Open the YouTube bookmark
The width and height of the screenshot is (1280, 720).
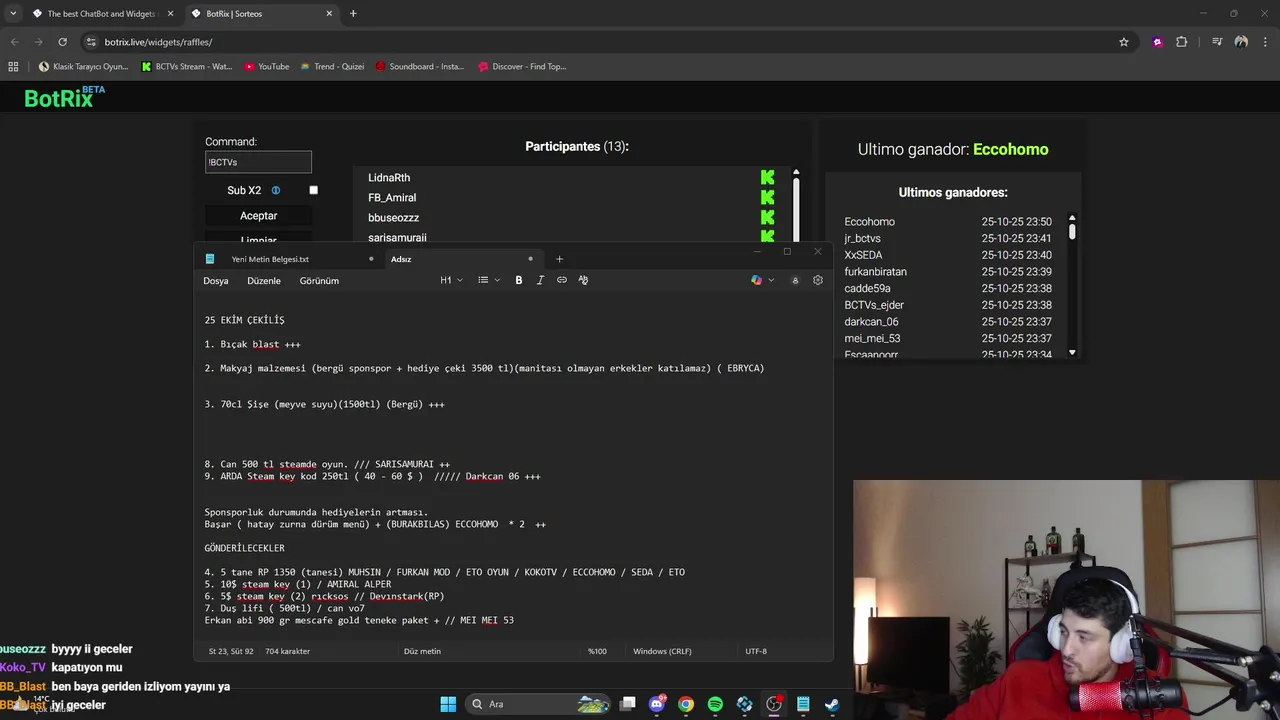coord(267,67)
